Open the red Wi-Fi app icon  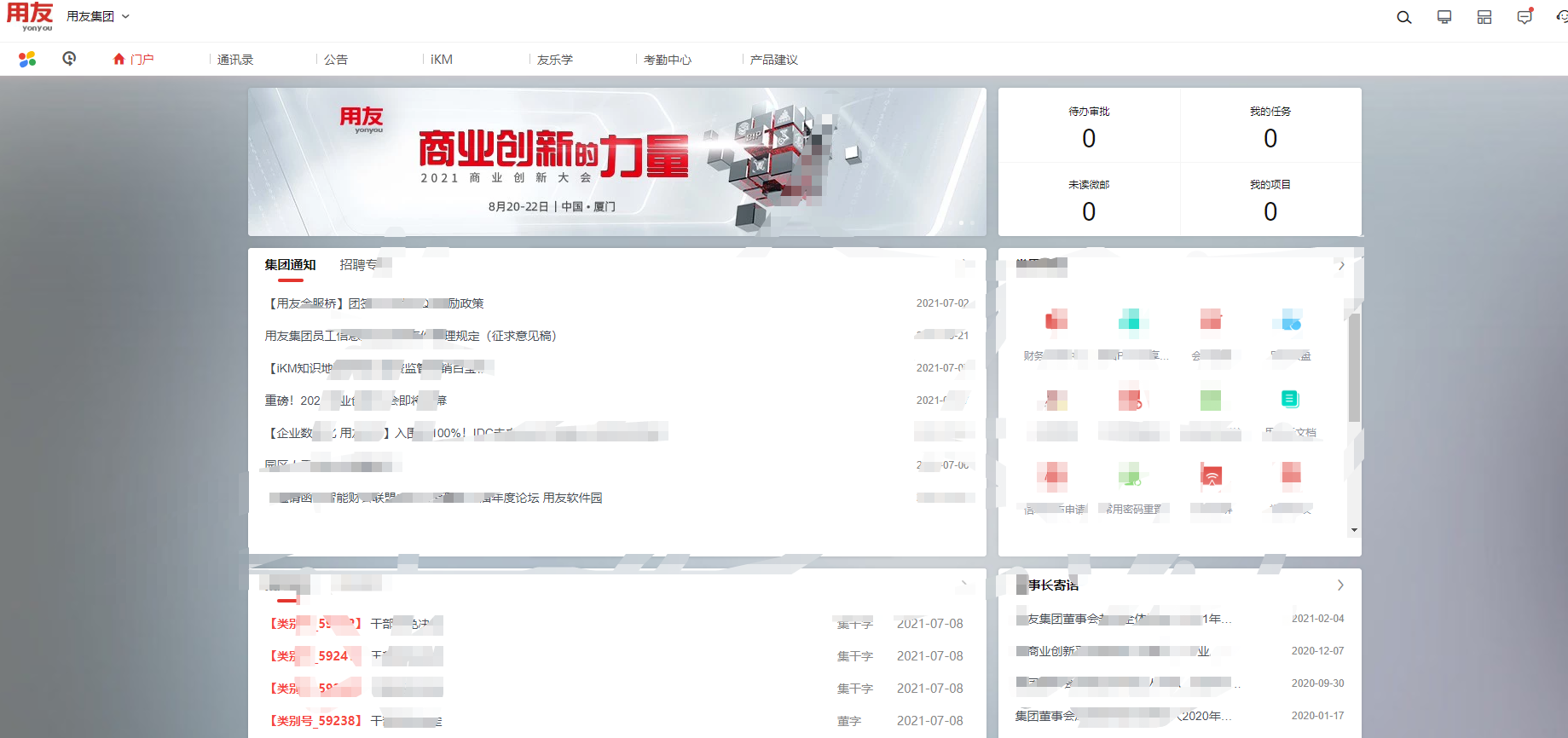point(1212,476)
